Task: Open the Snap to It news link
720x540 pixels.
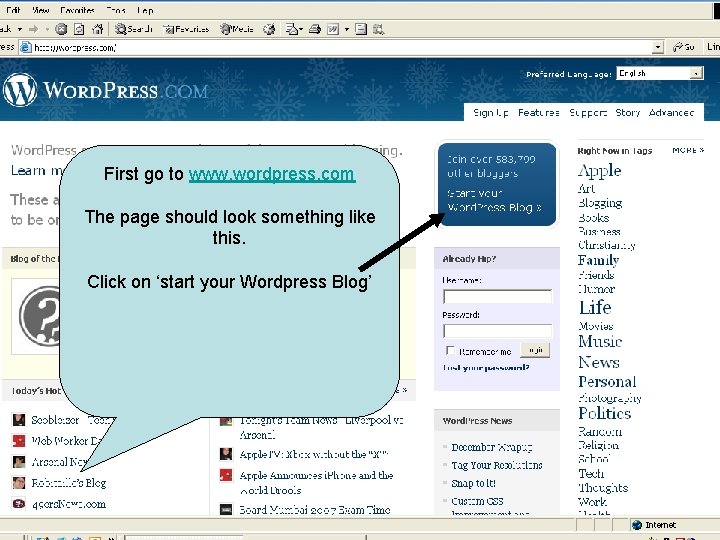Action: coord(473,483)
